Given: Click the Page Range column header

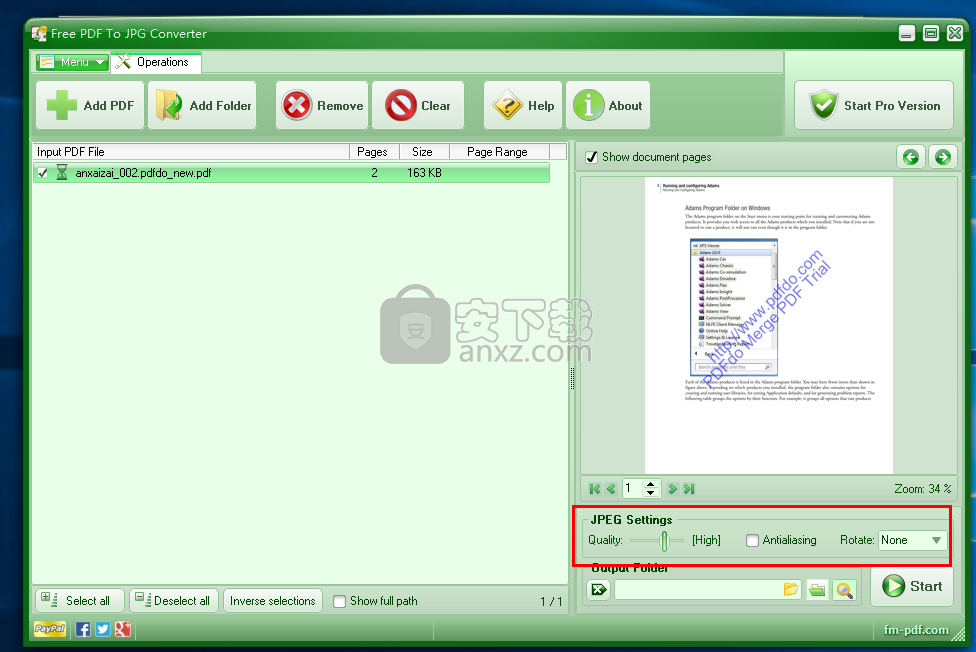Looking at the screenshot, I should (499, 152).
